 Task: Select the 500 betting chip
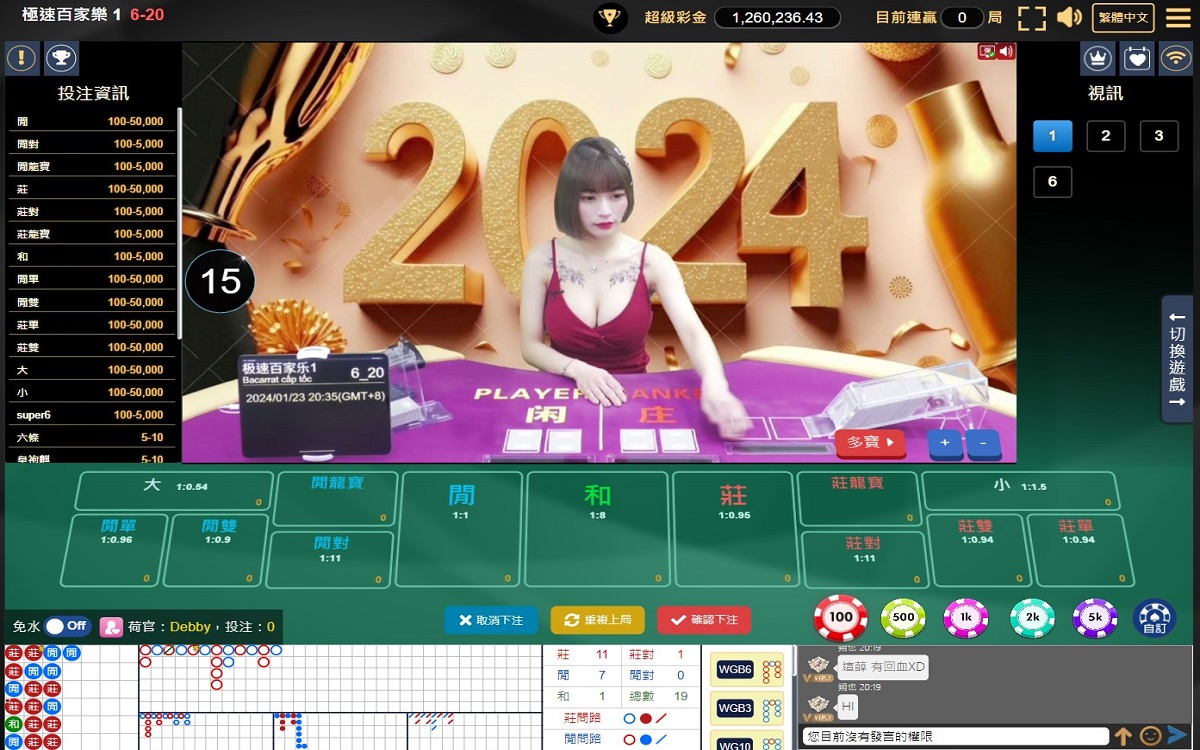point(903,617)
